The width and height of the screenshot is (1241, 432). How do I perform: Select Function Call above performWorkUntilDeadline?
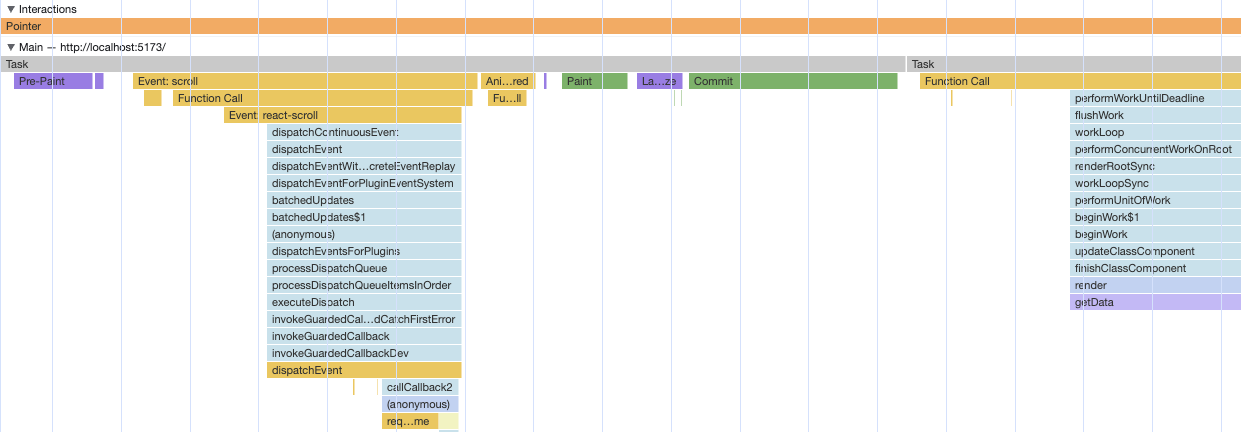click(1080, 81)
